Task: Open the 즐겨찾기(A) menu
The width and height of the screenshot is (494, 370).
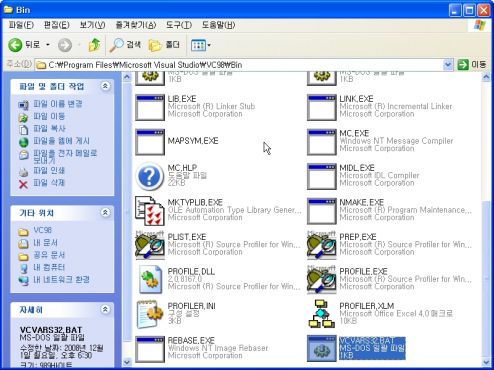Action: point(136,25)
